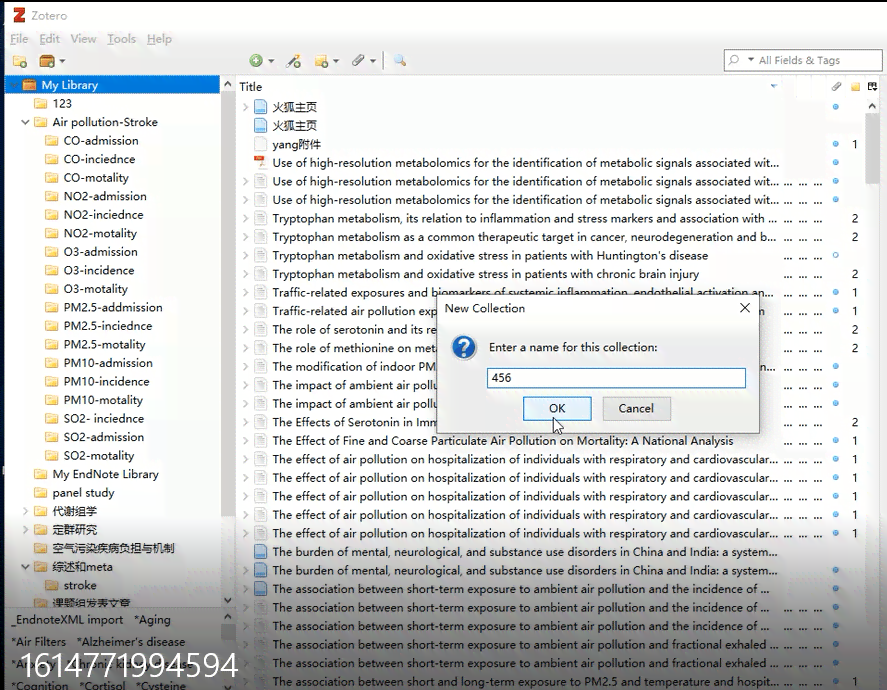Viewport: 887px width, 690px height.
Task: Select the panel study collection
Action: click(x=83, y=493)
